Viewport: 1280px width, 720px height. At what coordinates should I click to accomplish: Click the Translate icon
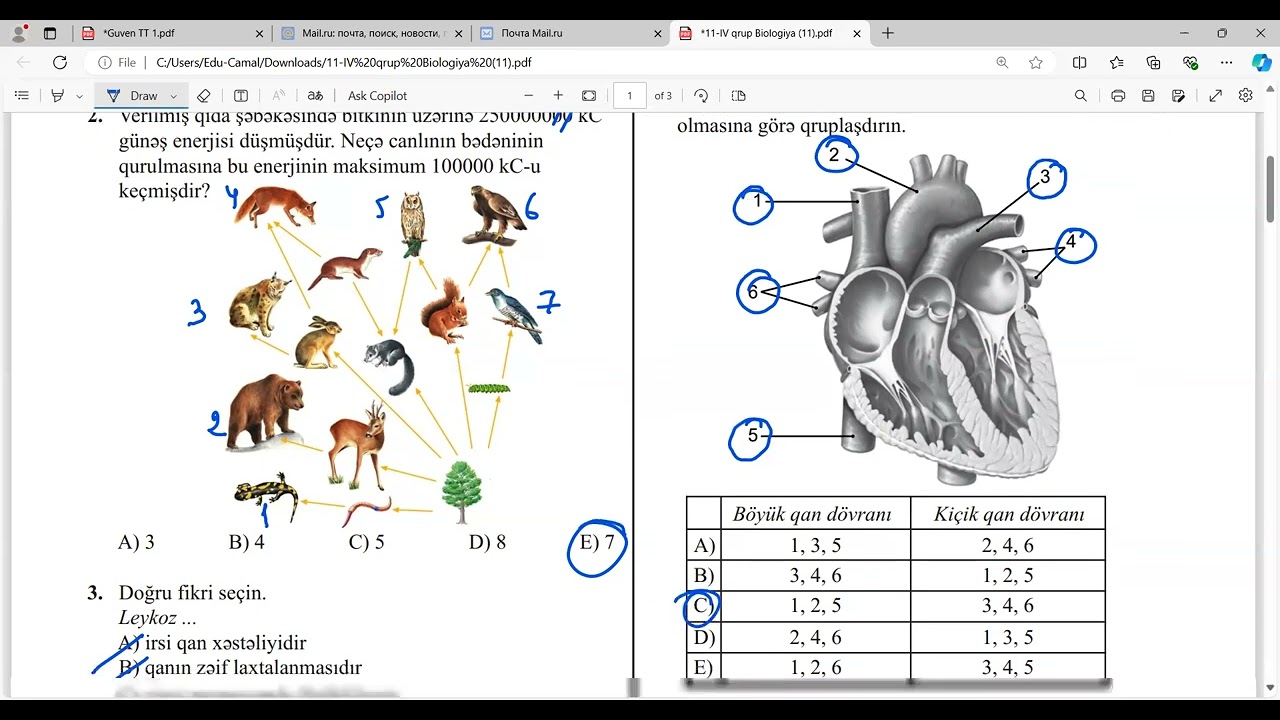[315, 96]
